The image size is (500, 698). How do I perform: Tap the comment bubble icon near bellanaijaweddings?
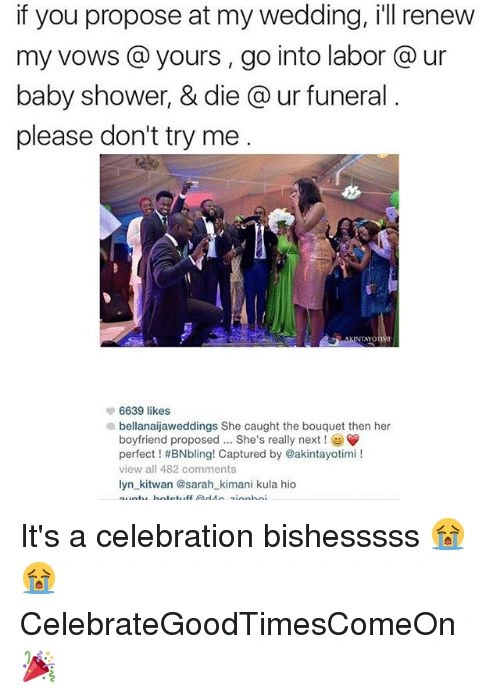[x=109, y=426]
